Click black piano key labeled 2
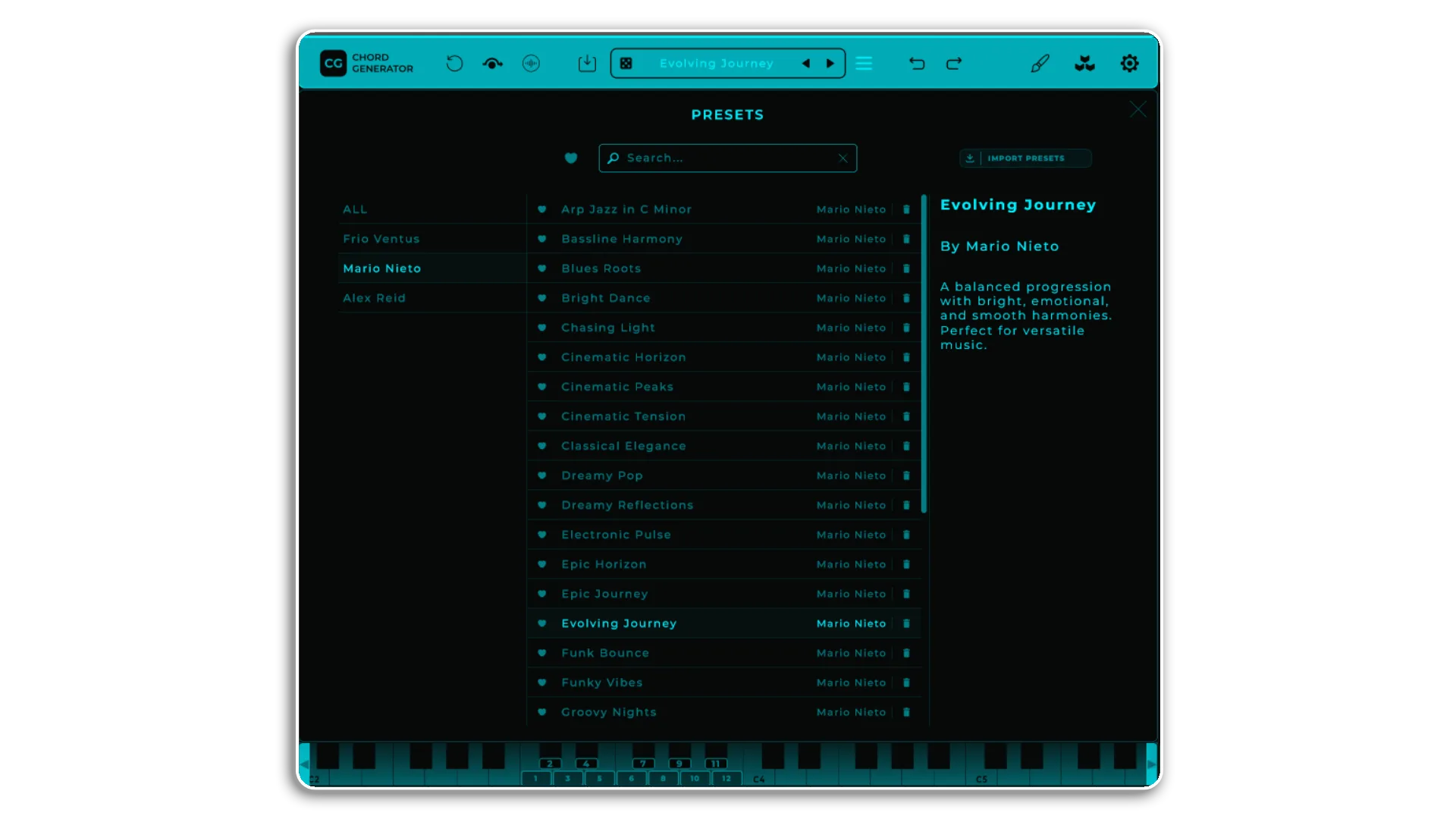This screenshot has height=819, width=1456. pyautogui.click(x=550, y=764)
